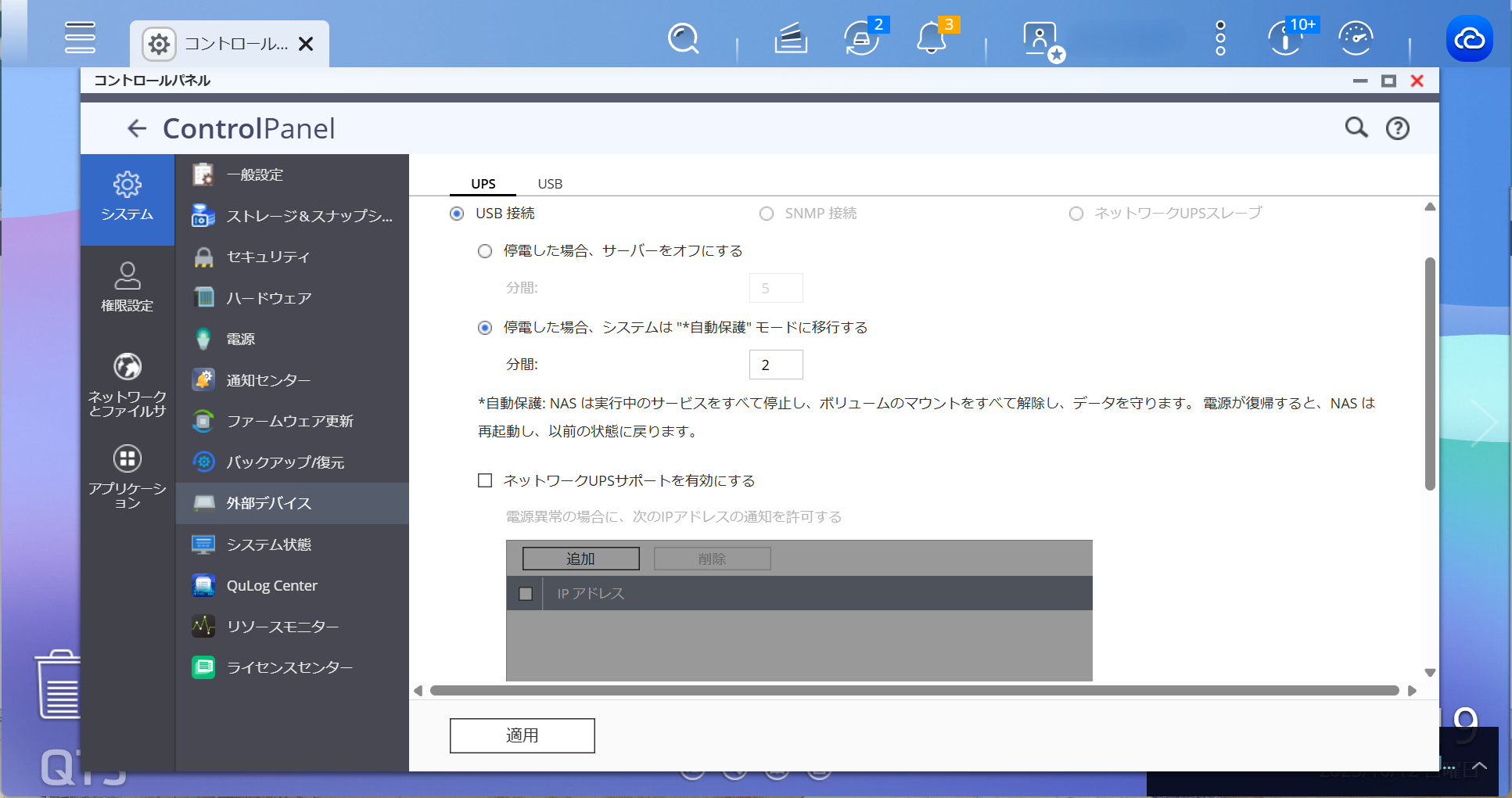Click the 適用 apply button
Image resolution: width=1512 pixels, height=798 pixels.
click(522, 735)
